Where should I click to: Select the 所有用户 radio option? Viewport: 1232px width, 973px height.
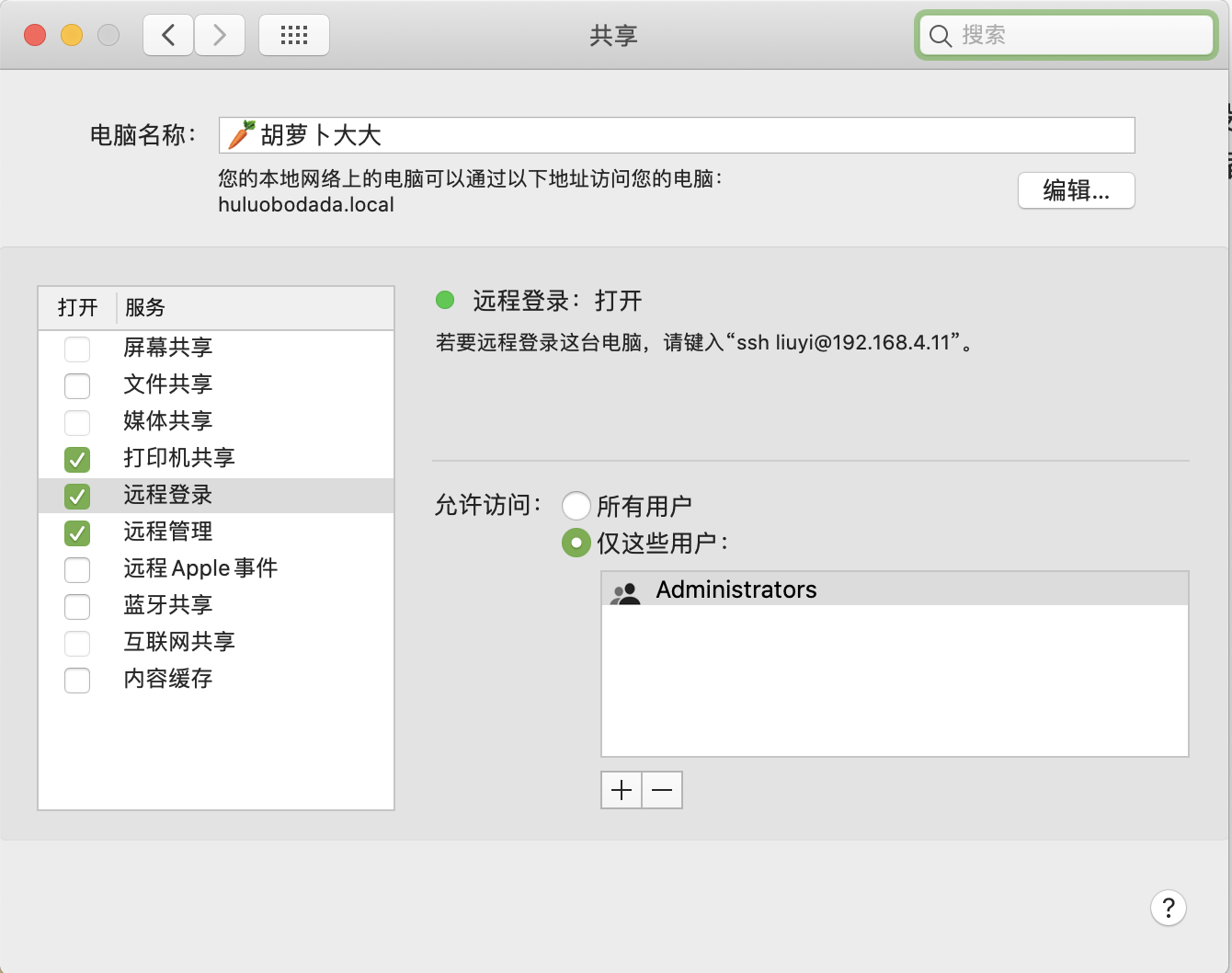pyautogui.click(x=576, y=505)
